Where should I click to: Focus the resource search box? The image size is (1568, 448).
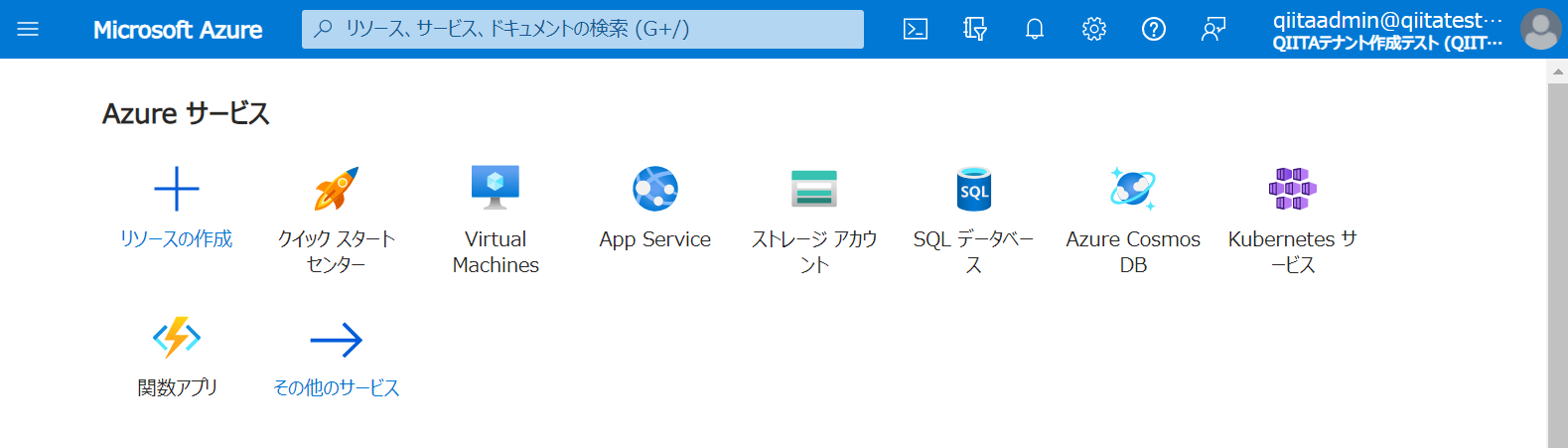click(583, 29)
